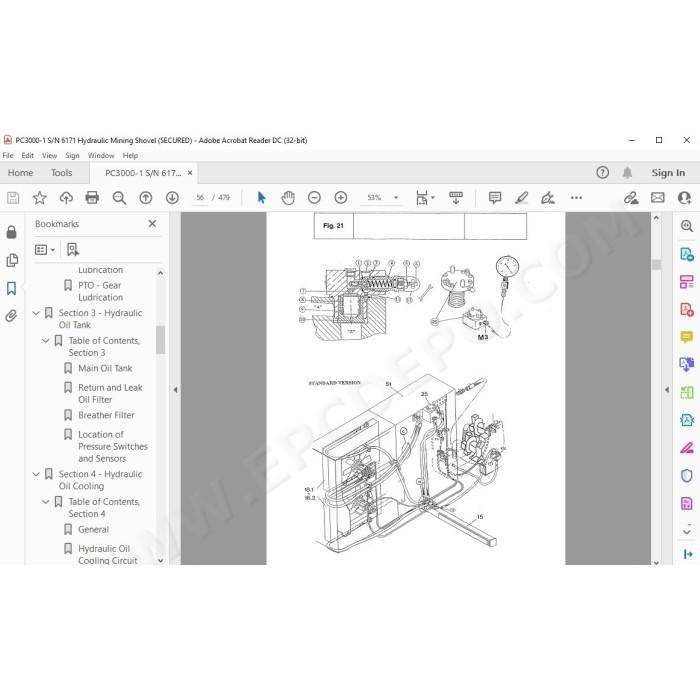Select the highlight pen tool

point(521,197)
